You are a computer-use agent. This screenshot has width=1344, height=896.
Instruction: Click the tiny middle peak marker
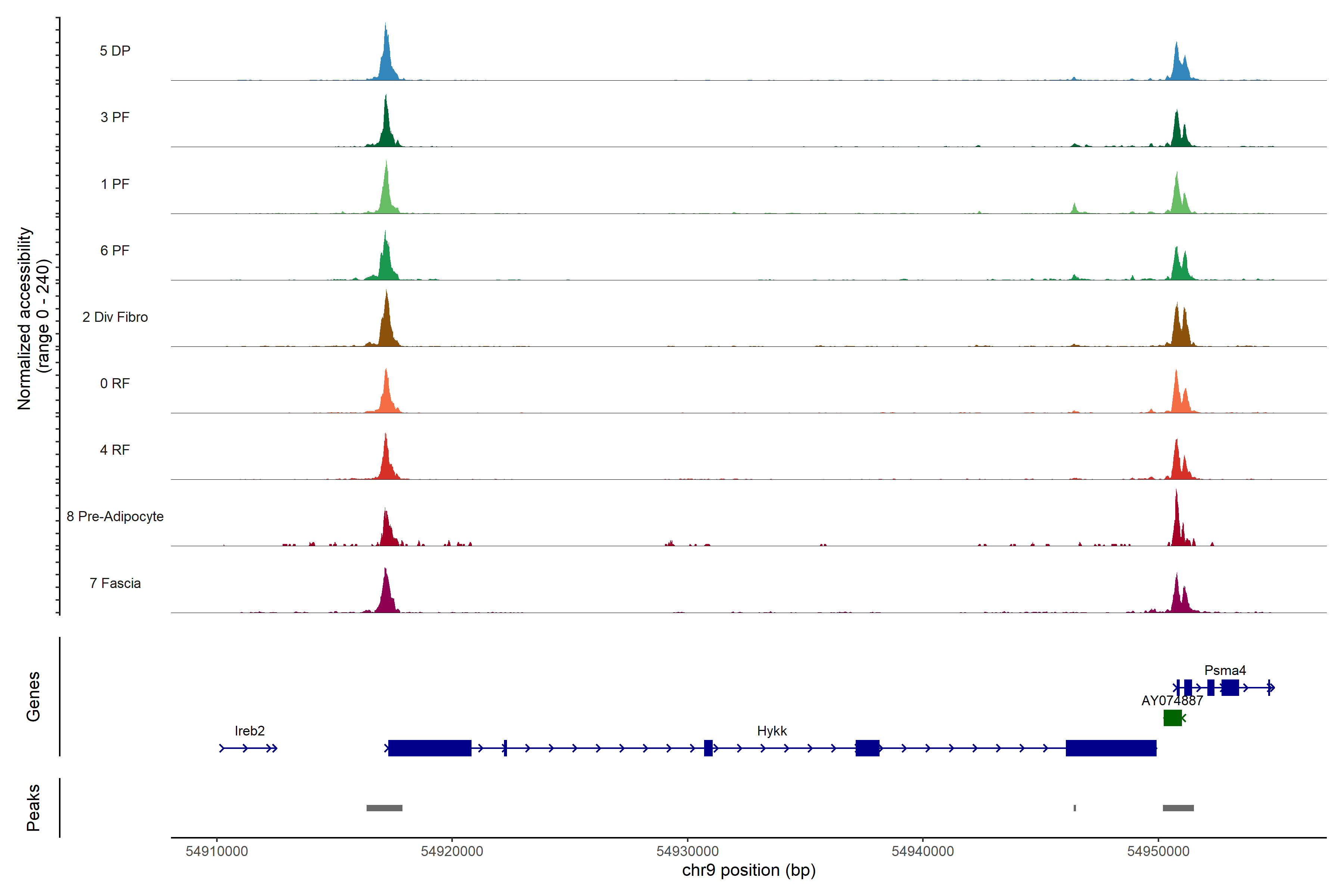[x=1074, y=808]
